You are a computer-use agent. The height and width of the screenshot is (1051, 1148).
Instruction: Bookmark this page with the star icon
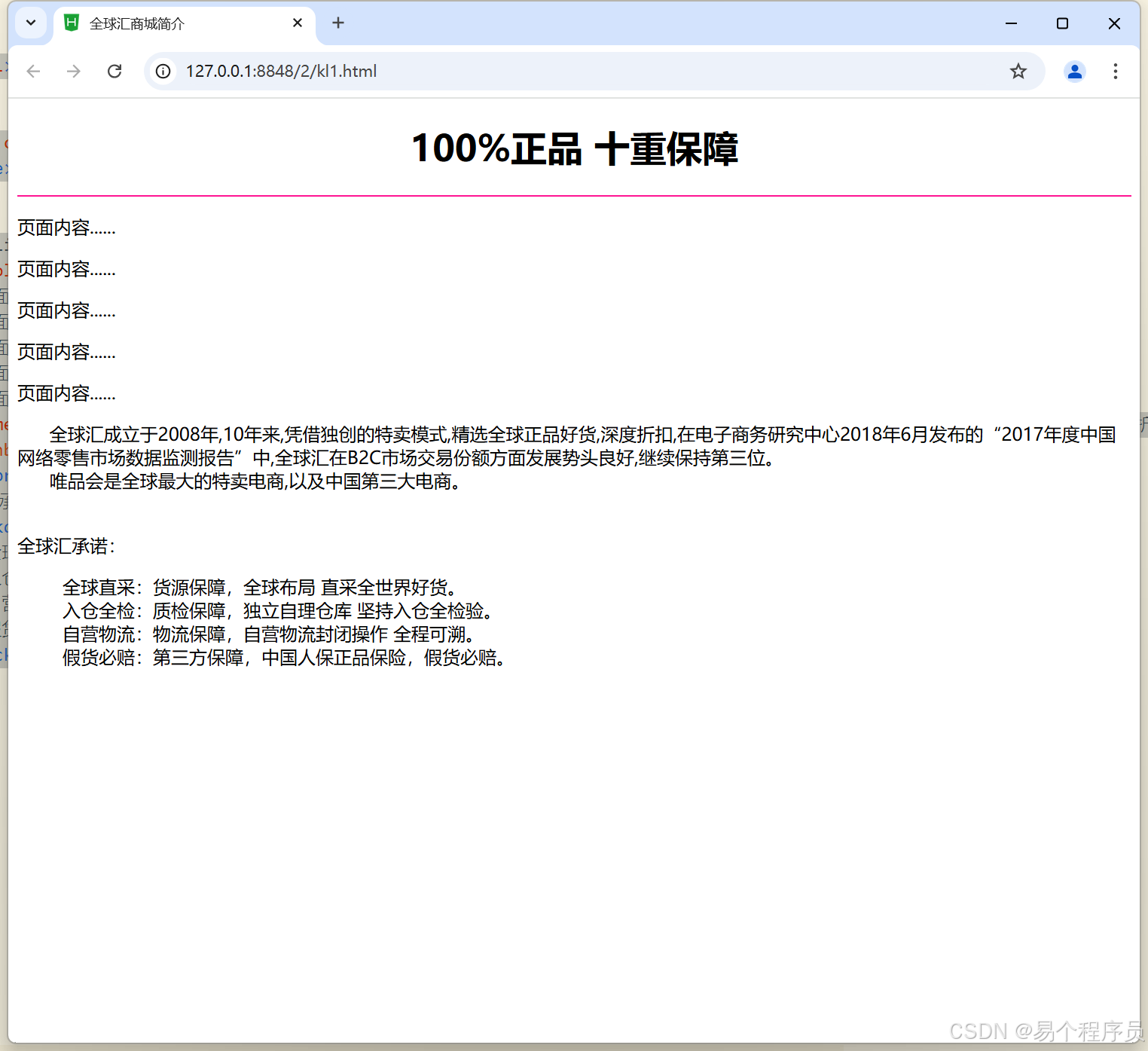1018,72
